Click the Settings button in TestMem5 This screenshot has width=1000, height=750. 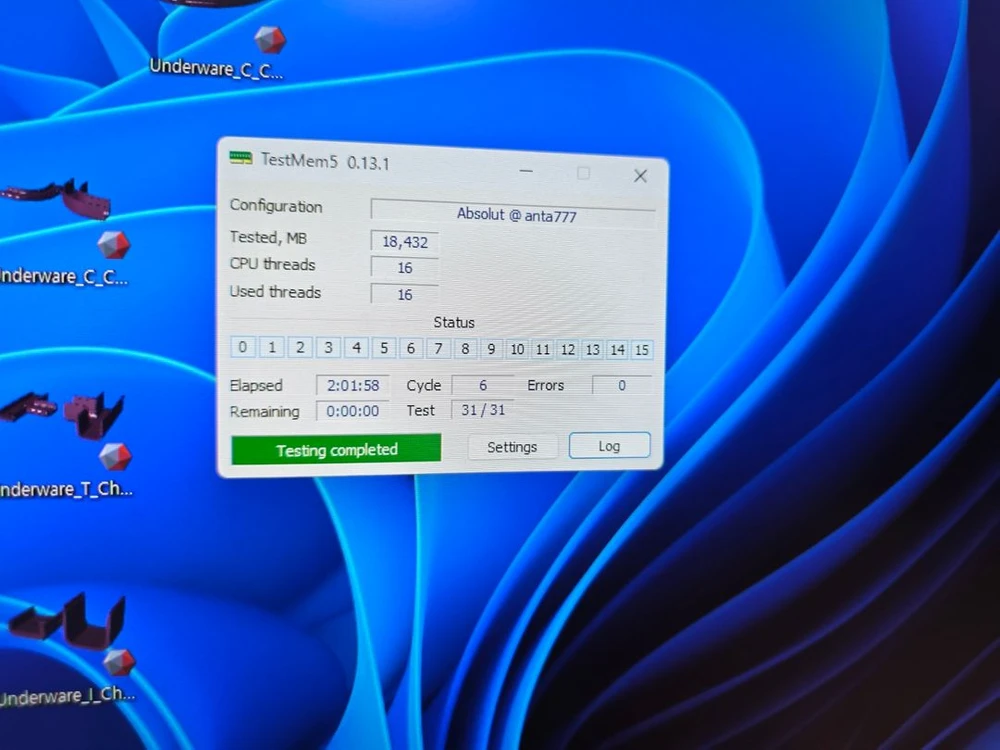pos(512,447)
